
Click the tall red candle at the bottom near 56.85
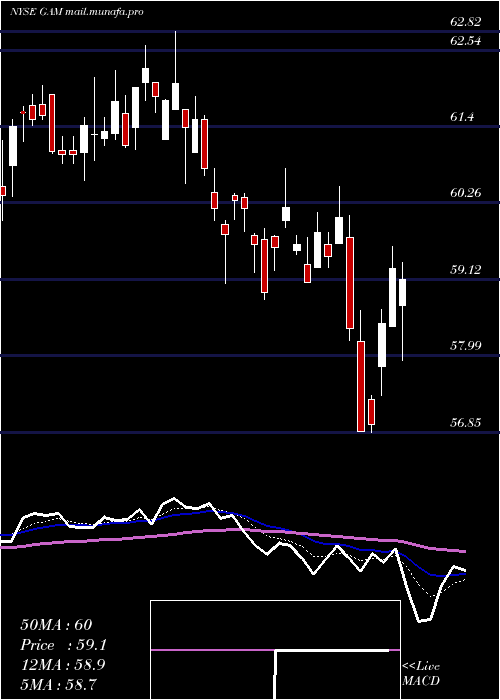tap(361, 387)
